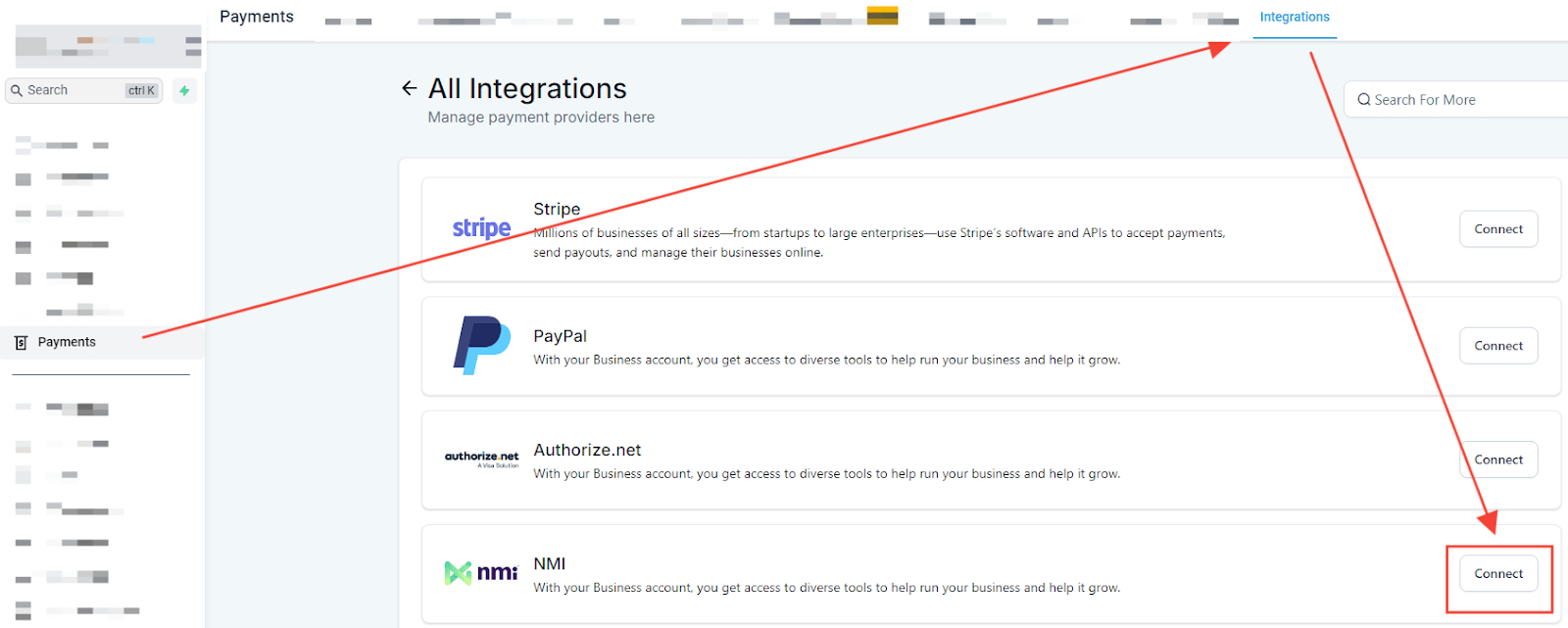Open the Integrations tab
The image size is (1568, 628).
(x=1295, y=18)
